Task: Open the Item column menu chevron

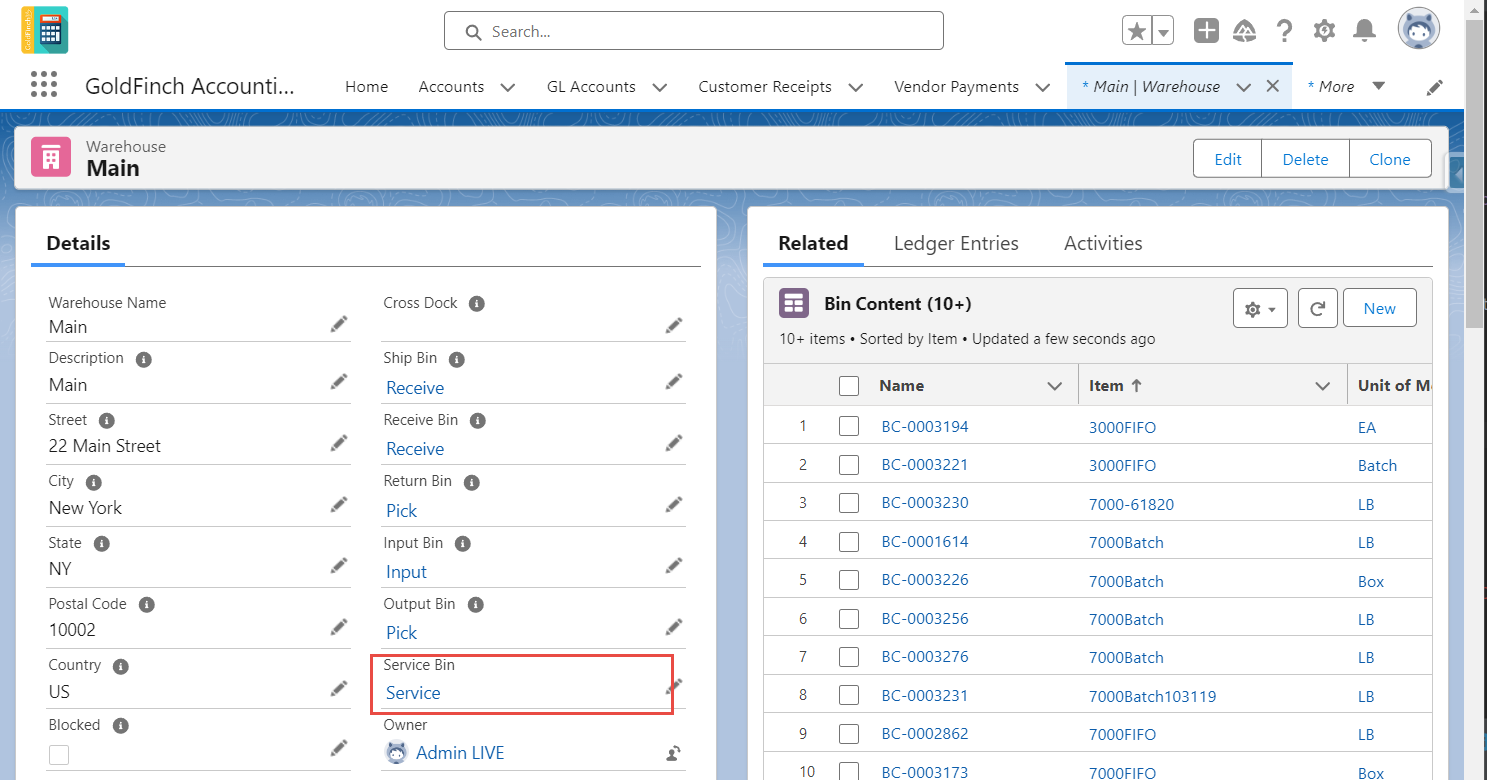Action: (x=1323, y=385)
